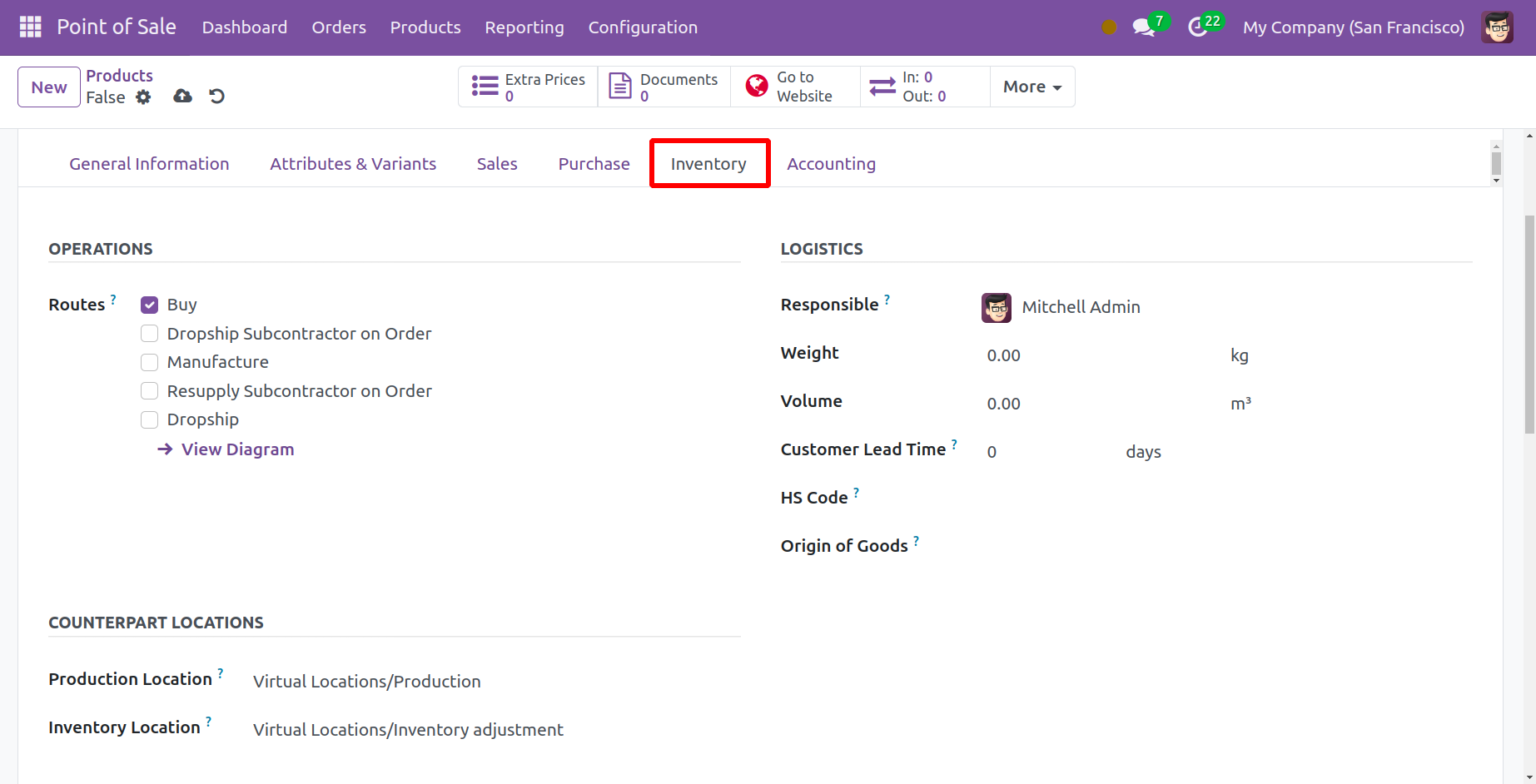Uncheck the Buy route checkbox

[150, 305]
